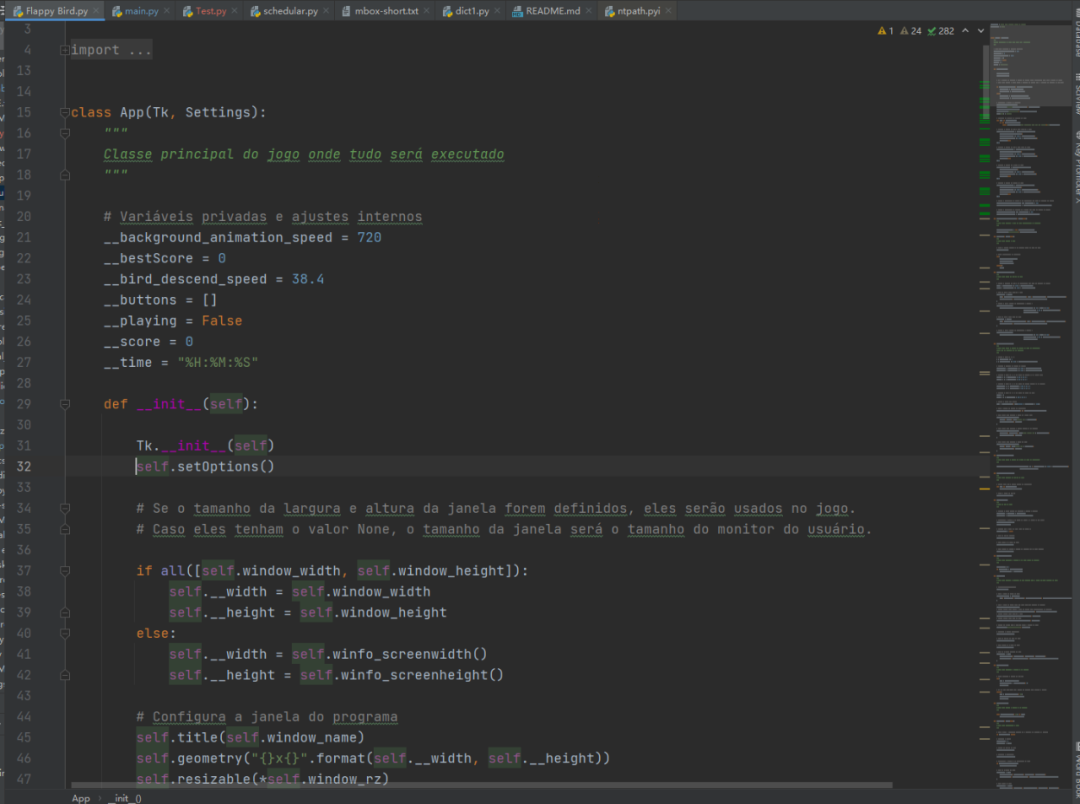Click the docstring "Classe principal do jogo"
Viewport: 1080px width, 804px height.
point(201,154)
